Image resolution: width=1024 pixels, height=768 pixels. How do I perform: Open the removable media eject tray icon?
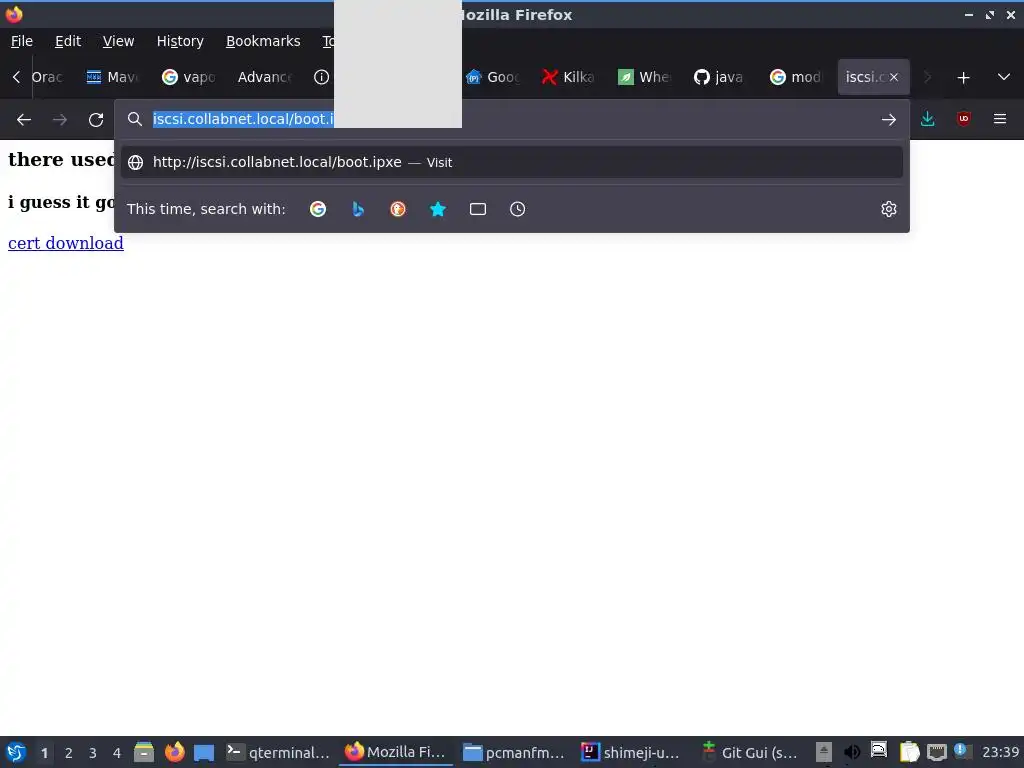tap(824, 752)
